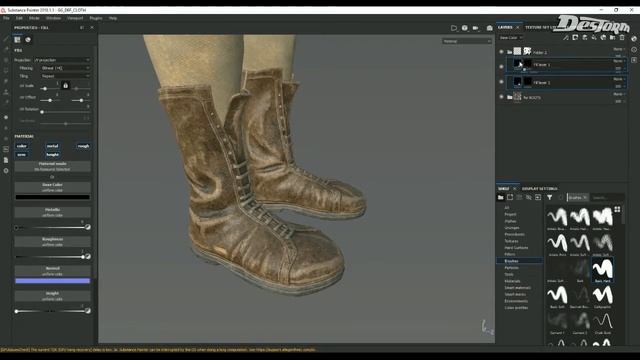The height and width of the screenshot is (360, 640).
Task: Click the add fill layer icon in Layers
Action: (x=594, y=38)
